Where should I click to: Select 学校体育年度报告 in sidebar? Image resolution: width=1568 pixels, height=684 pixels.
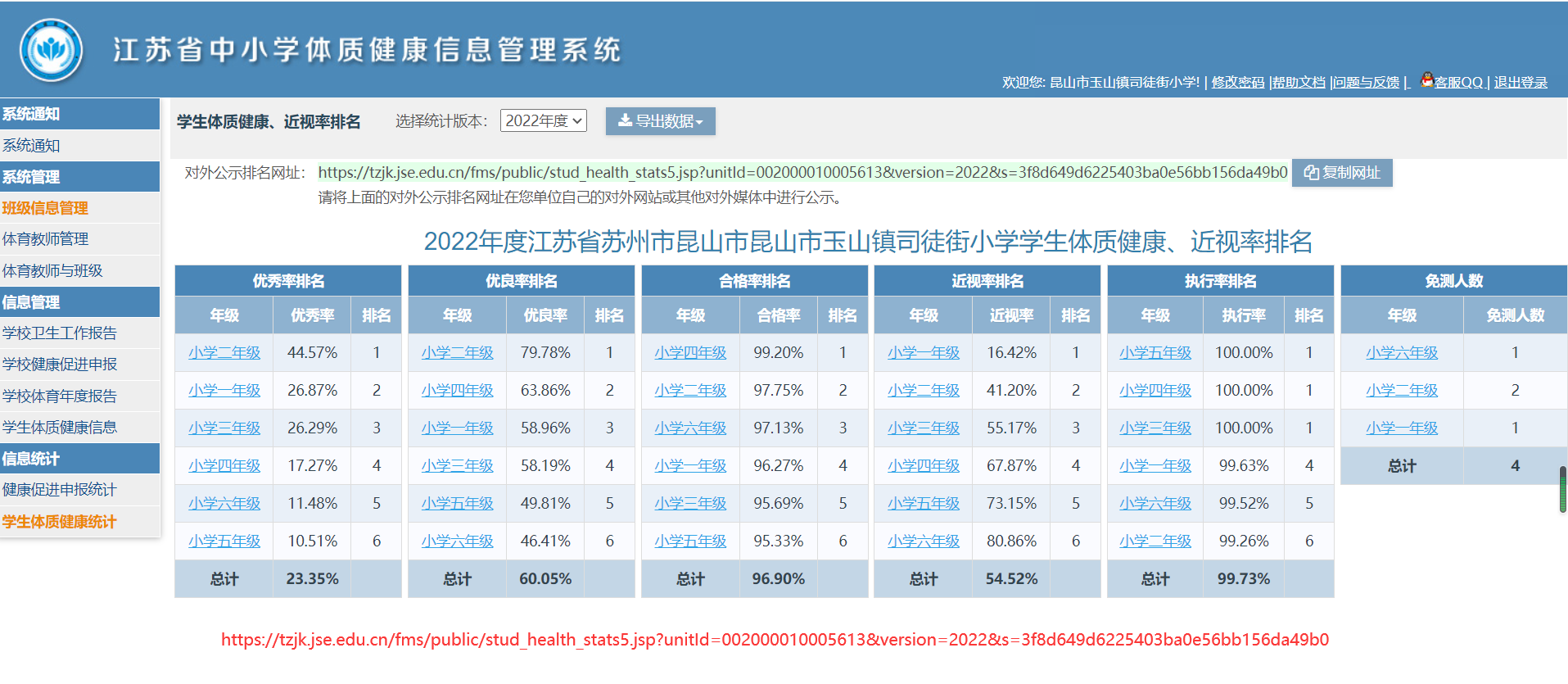[80, 396]
